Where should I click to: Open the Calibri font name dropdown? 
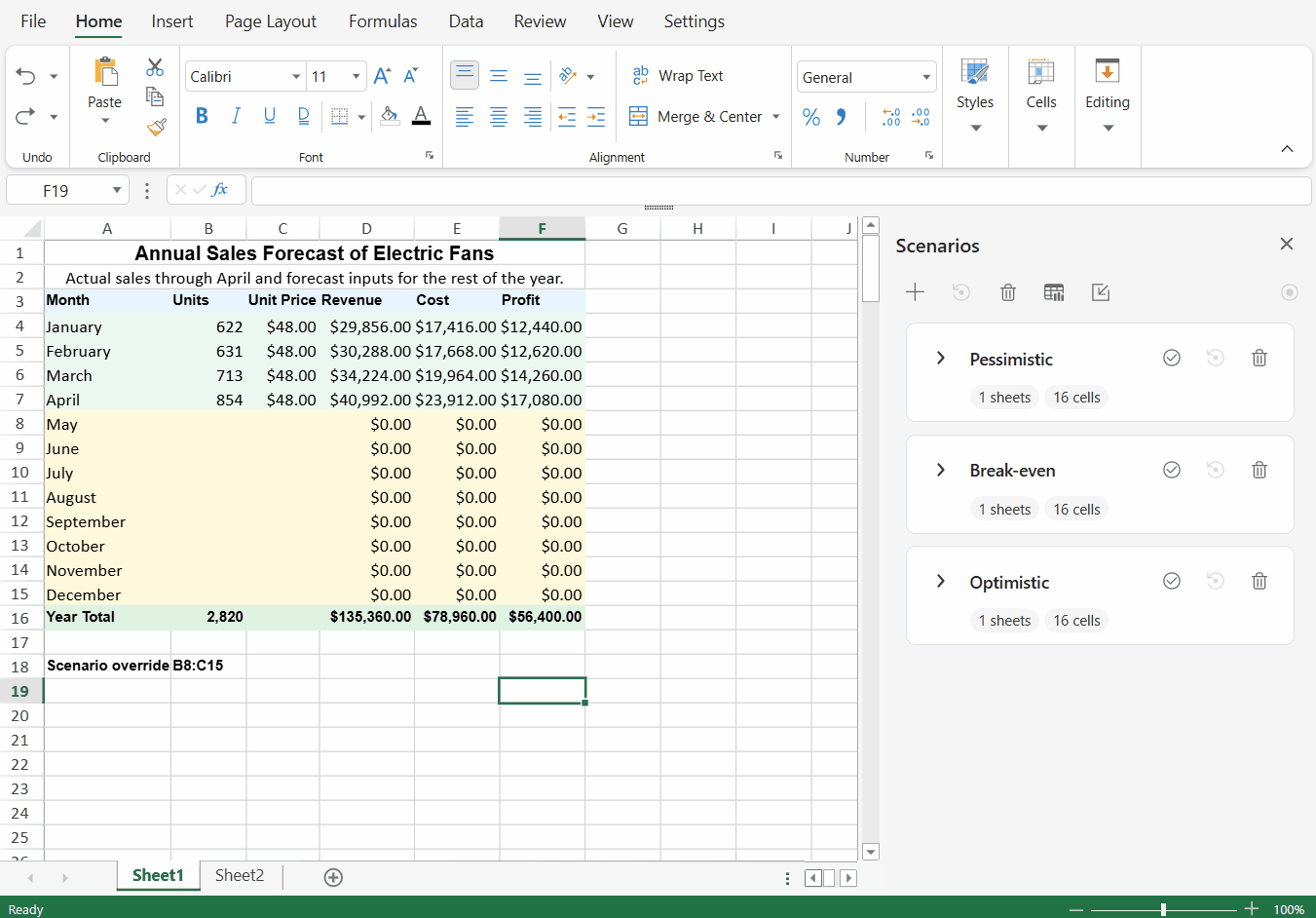296,77
